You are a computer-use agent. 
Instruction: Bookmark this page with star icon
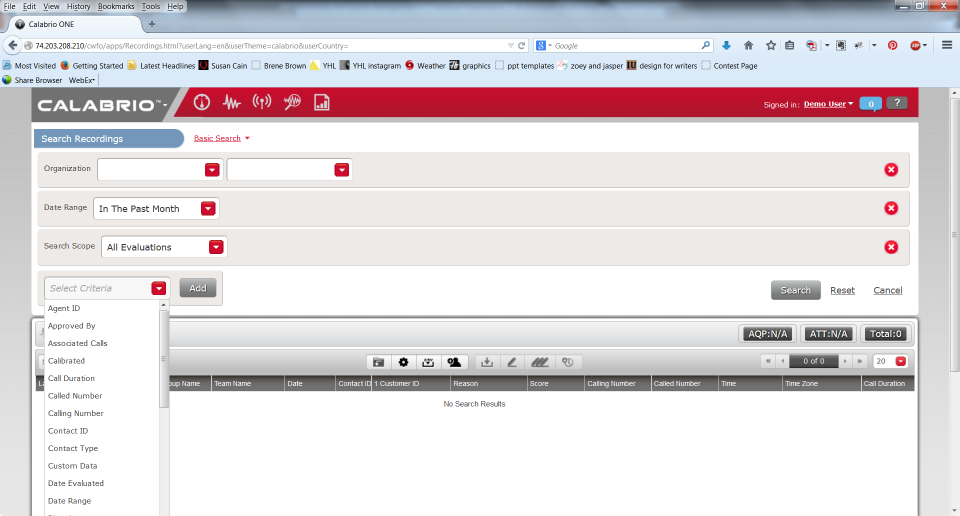pyautogui.click(x=771, y=45)
